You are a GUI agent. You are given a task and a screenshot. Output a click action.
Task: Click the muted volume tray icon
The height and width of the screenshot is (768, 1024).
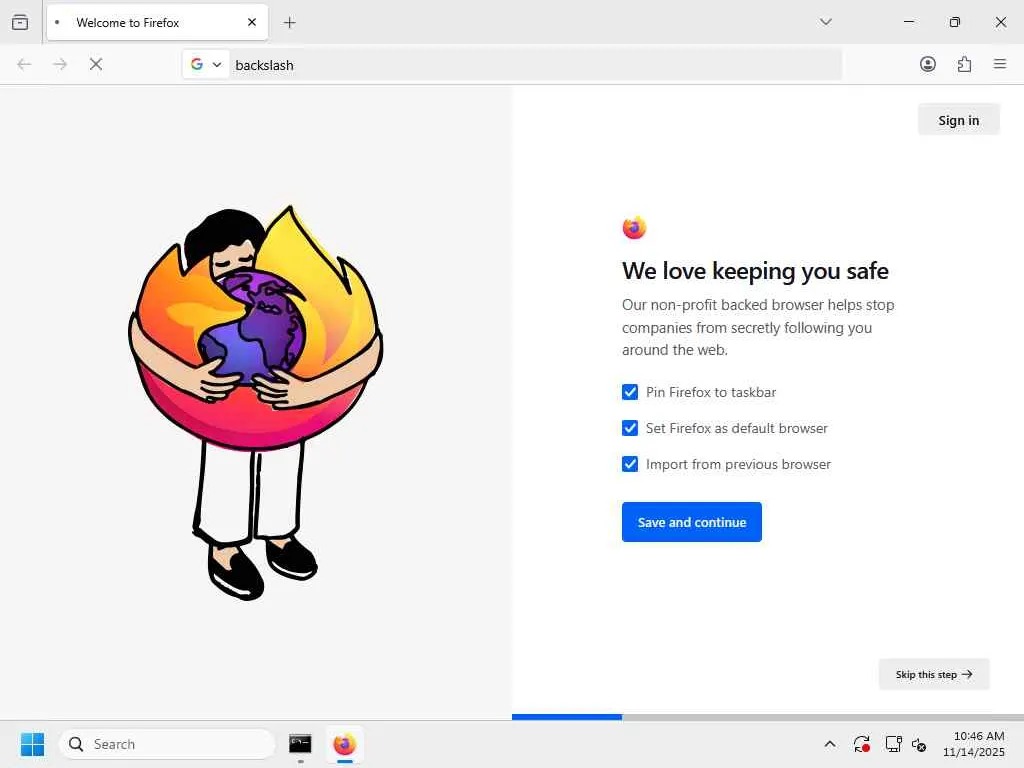(919, 744)
